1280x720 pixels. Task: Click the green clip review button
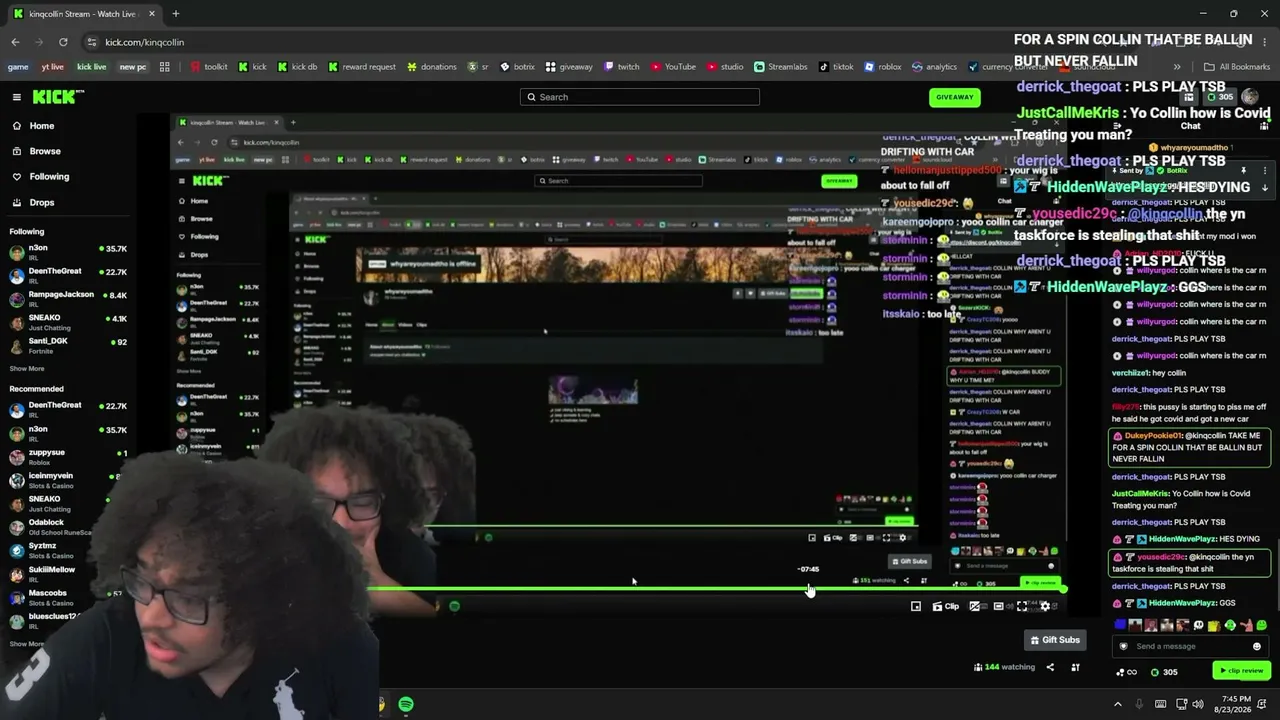pyautogui.click(x=1240, y=671)
